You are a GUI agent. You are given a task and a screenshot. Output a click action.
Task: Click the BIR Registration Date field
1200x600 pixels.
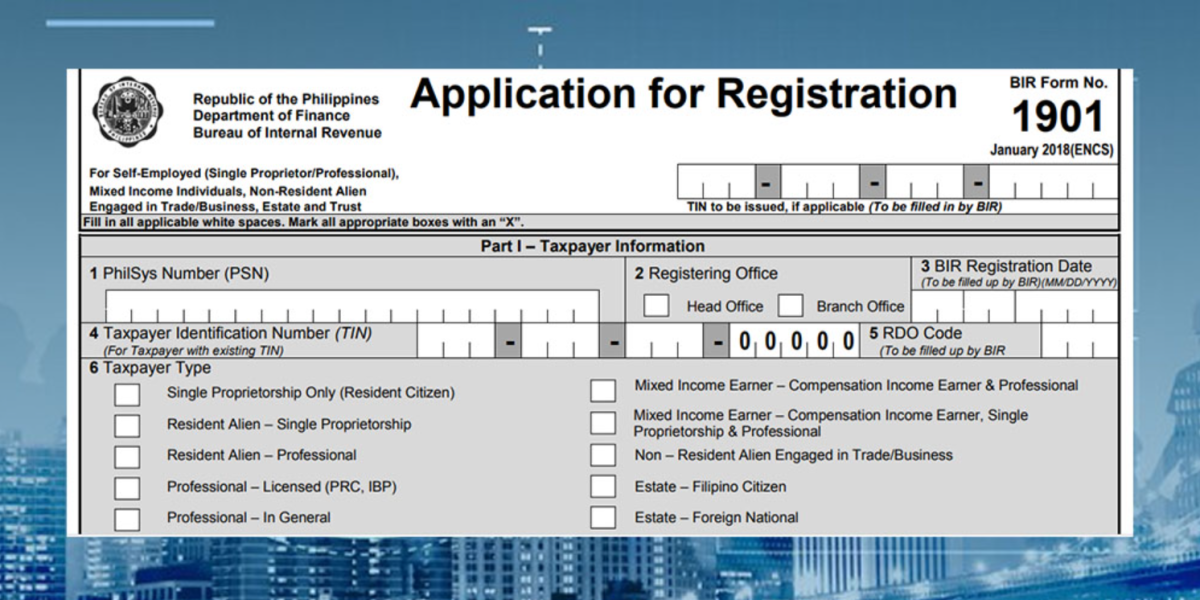click(1014, 307)
